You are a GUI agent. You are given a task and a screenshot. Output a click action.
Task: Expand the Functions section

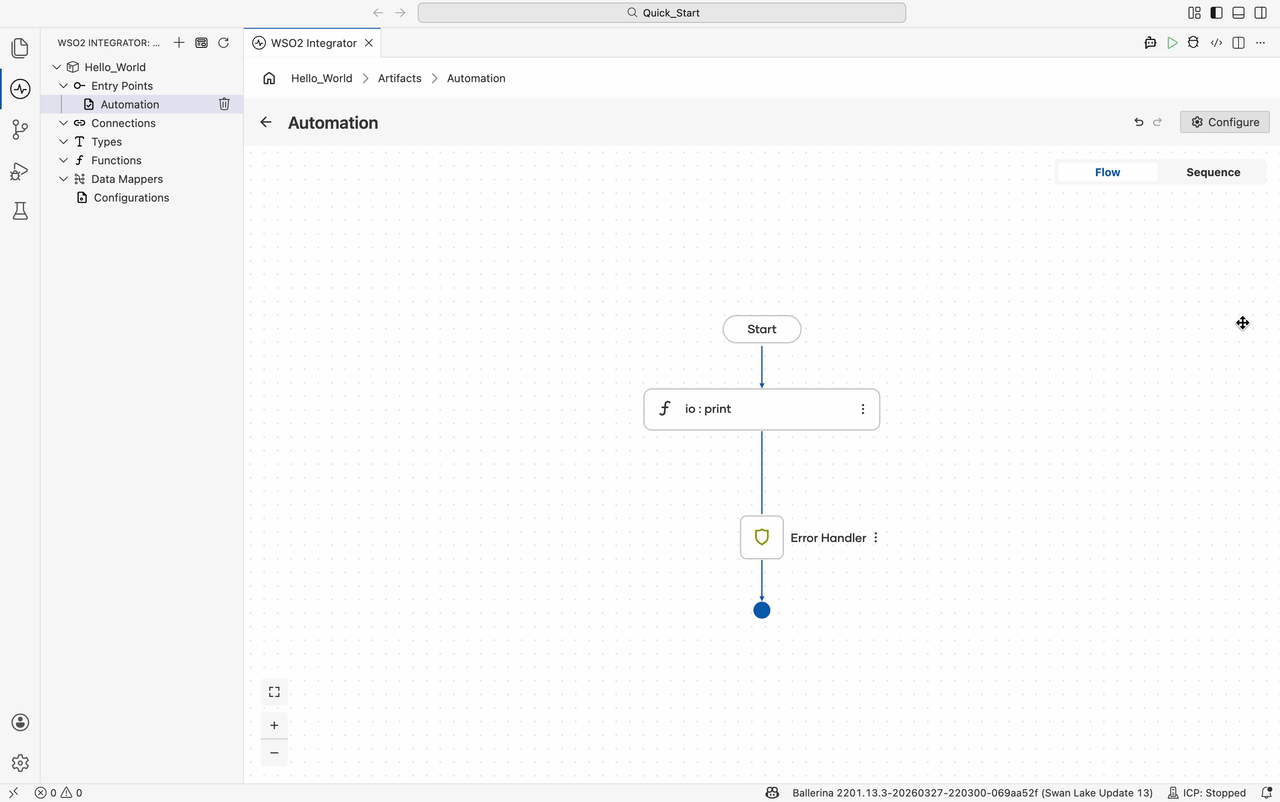64,160
